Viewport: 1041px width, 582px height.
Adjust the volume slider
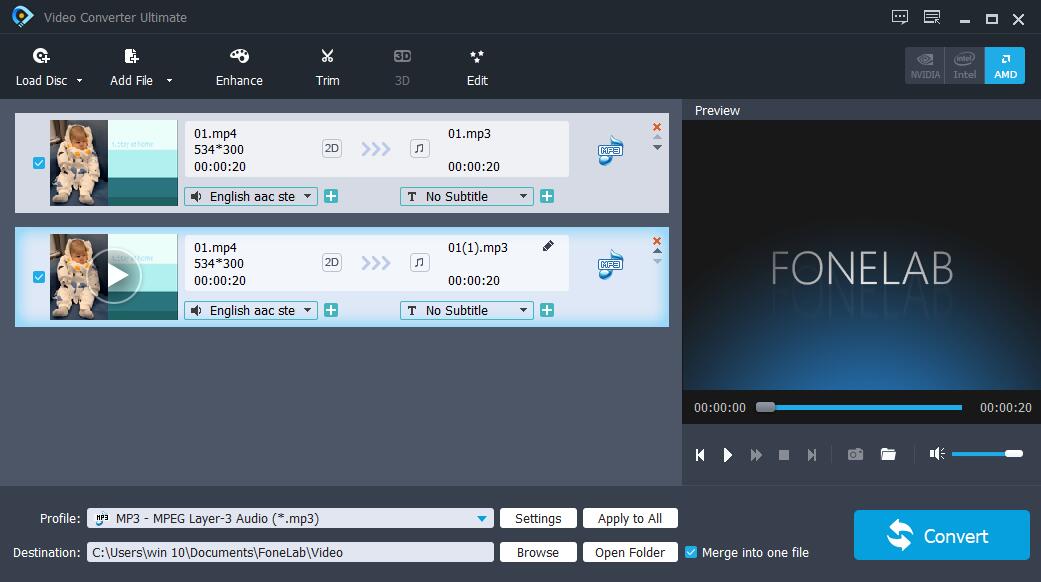click(987, 453)
